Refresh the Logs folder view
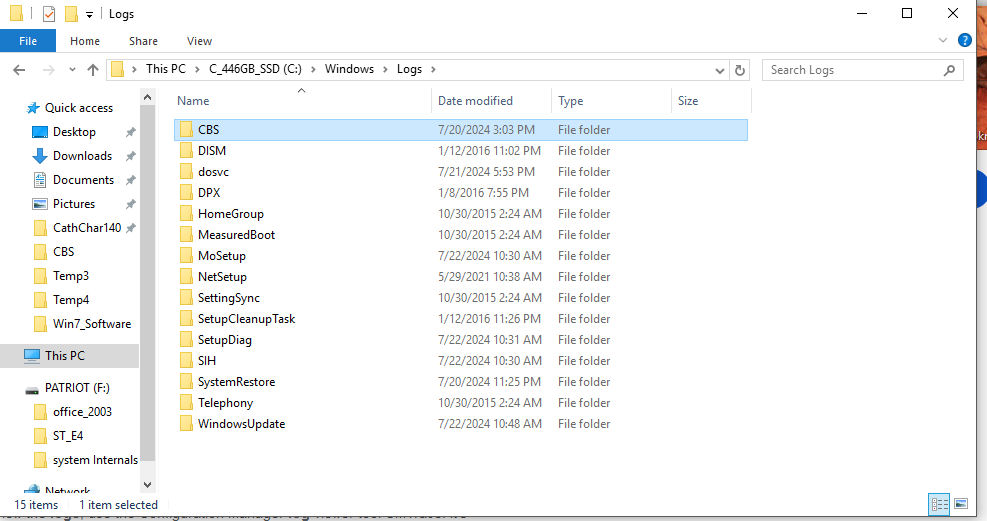 740,70
